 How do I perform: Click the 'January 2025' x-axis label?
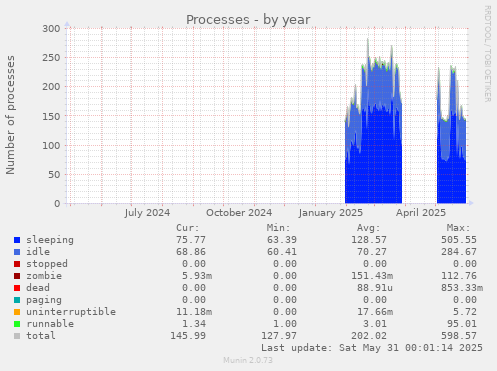[331, 213]
